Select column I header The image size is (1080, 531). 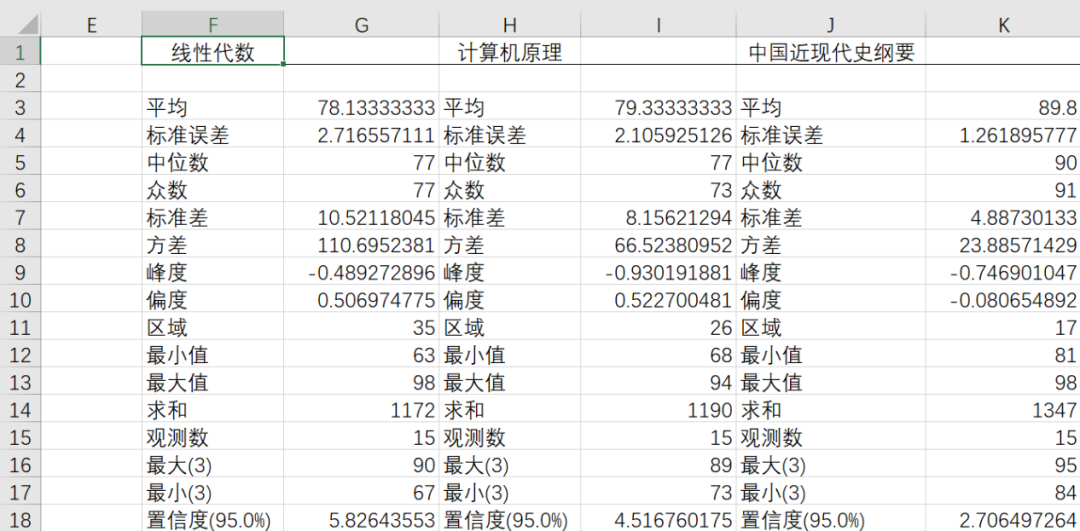coord(658,24)
